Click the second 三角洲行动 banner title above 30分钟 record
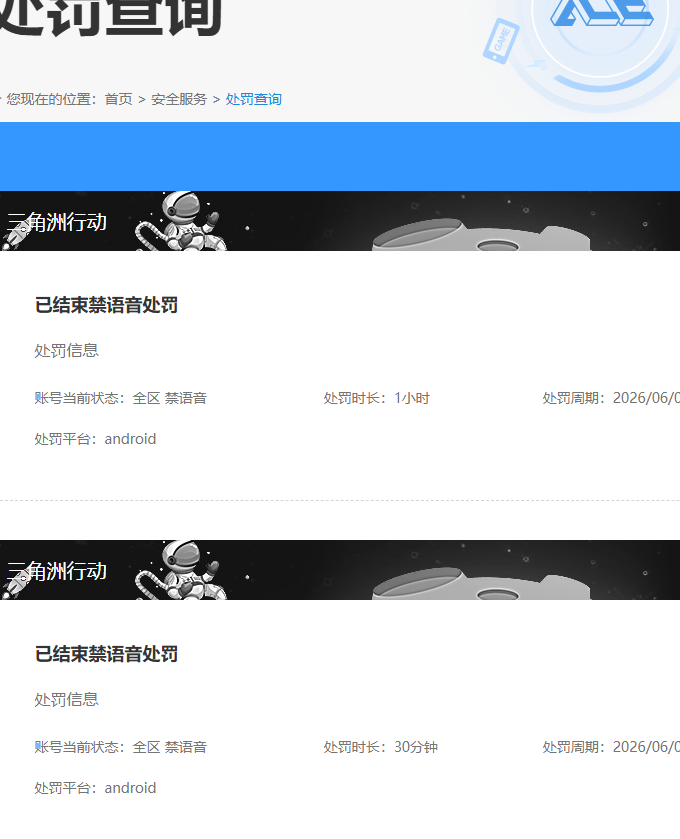The image size is (680, 839). click(57, 571)
